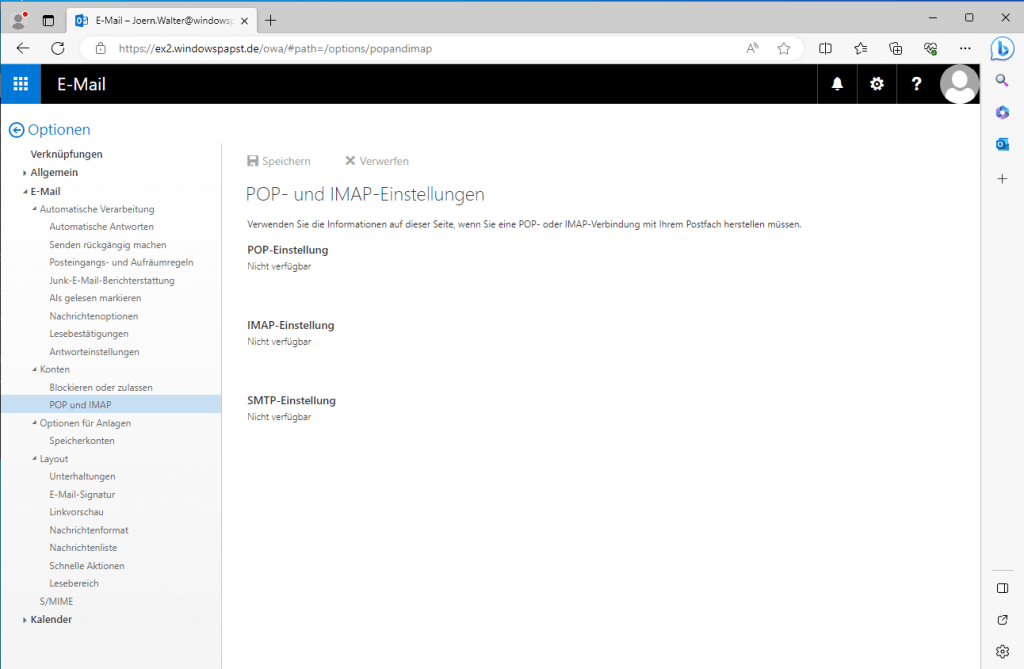1024x669 pixels.
Task: Click the profile avatar picture
Action: pos(959,84)
